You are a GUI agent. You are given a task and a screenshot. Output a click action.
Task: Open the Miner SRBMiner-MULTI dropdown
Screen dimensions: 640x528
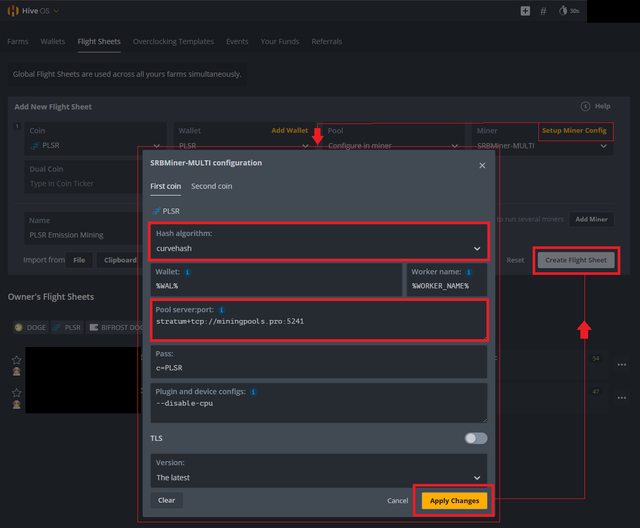coord(542,139)
